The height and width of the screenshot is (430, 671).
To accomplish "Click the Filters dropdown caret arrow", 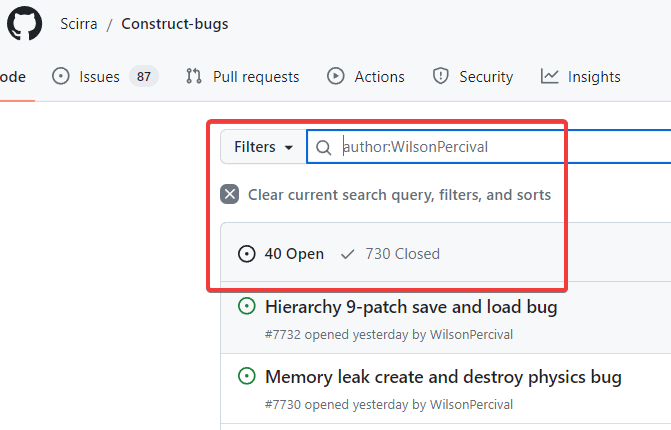I will click(289, 148).
